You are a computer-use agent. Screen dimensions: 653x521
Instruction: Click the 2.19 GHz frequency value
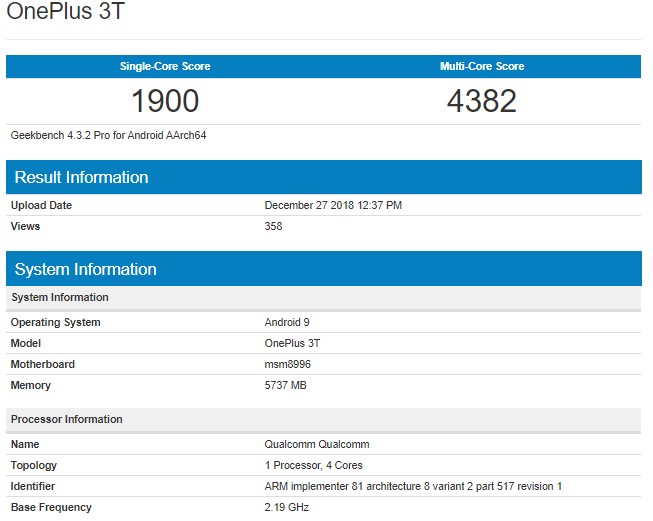pyautogui.click(x=287, y=507)
